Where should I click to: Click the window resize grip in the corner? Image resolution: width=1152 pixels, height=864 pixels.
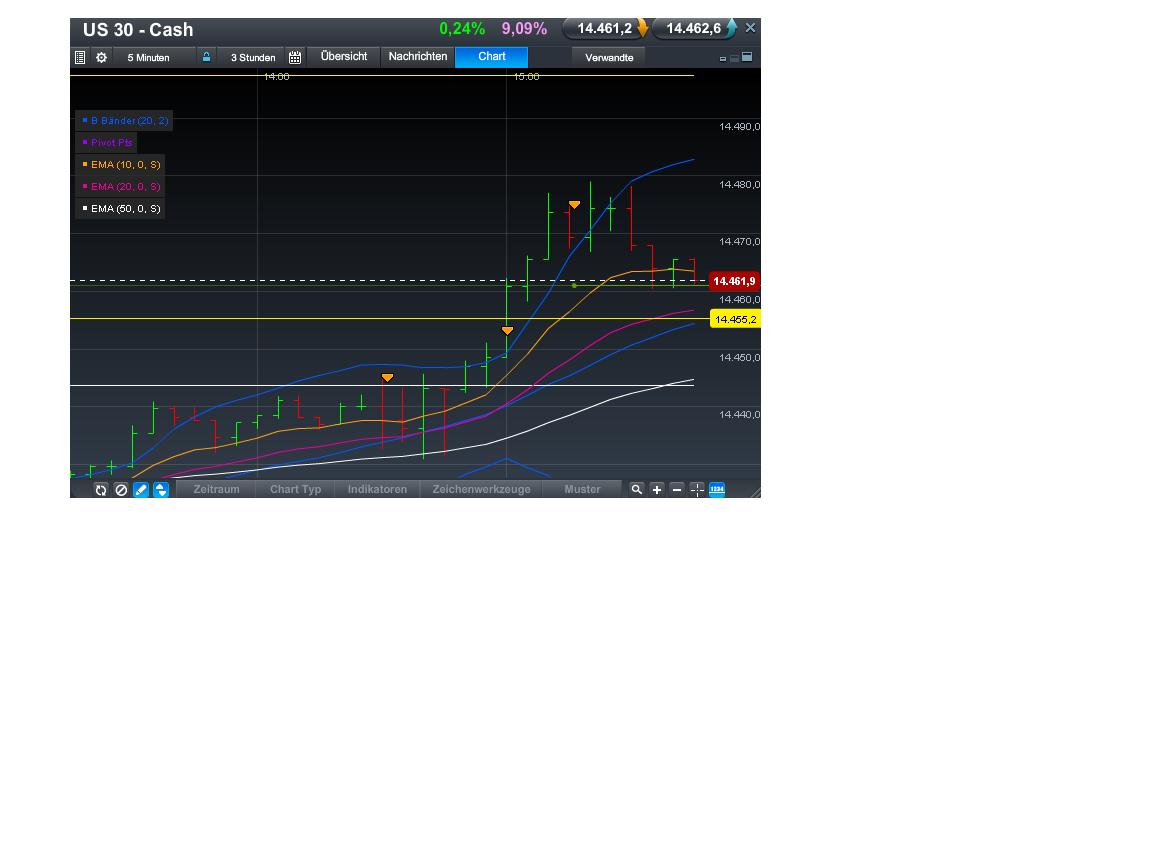click(755, 492)
